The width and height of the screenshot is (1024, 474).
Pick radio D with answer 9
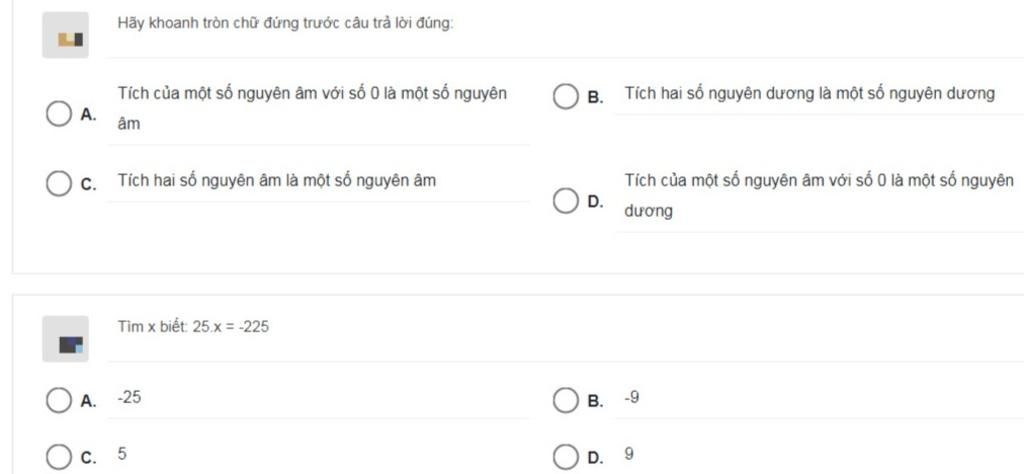coord(565,457)
